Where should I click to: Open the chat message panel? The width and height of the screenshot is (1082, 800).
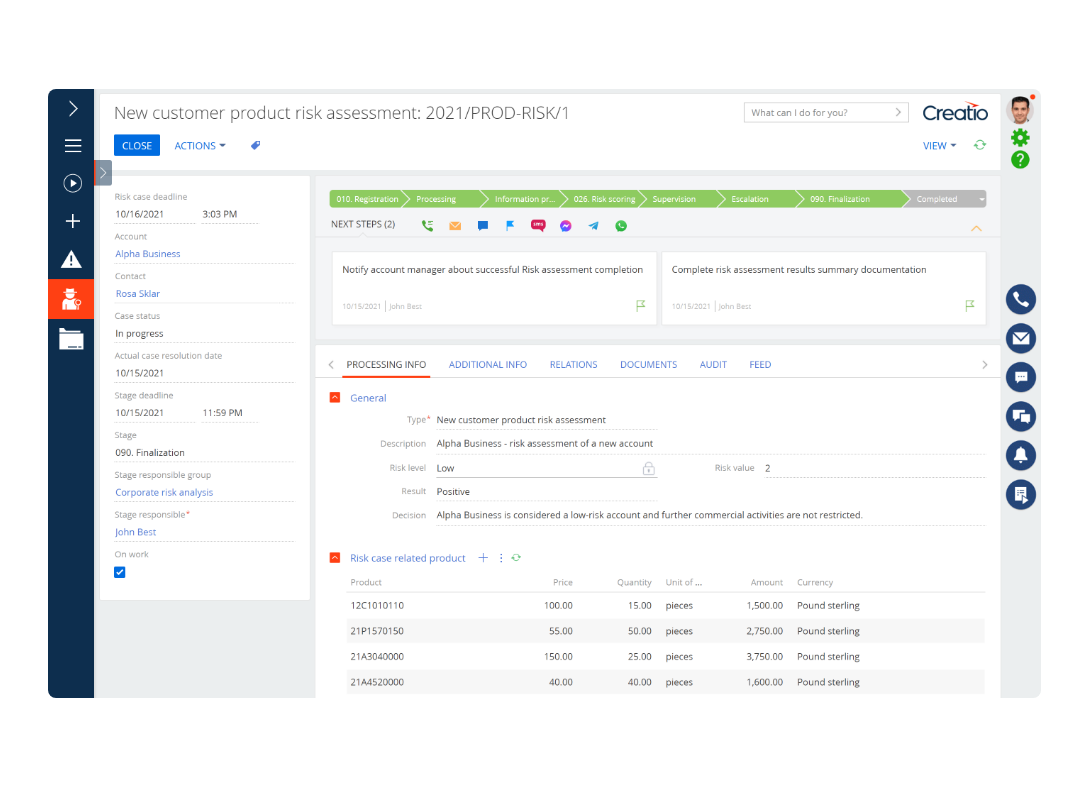click(x=1021, y=377)
